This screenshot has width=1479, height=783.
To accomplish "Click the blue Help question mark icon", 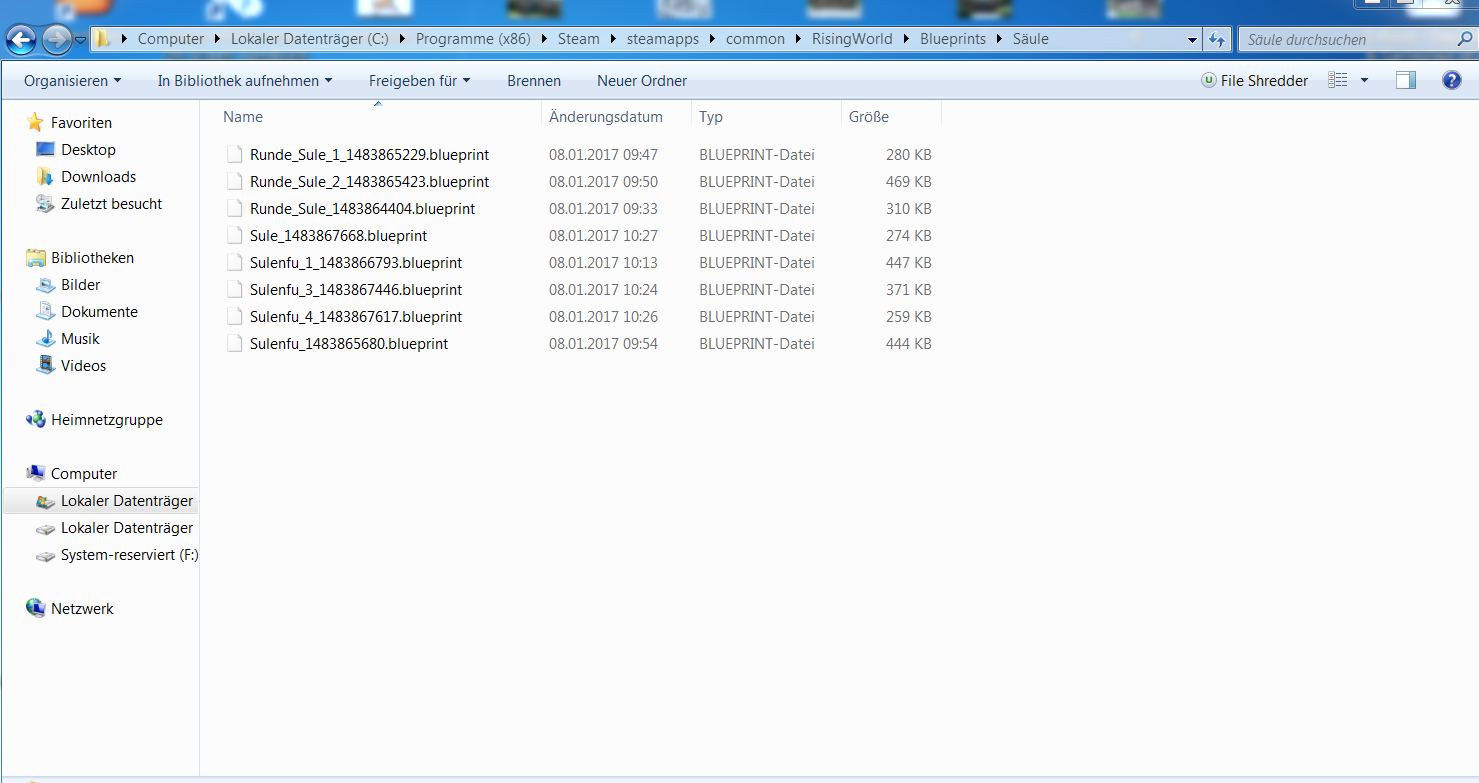I will (x=1452, y=81).
